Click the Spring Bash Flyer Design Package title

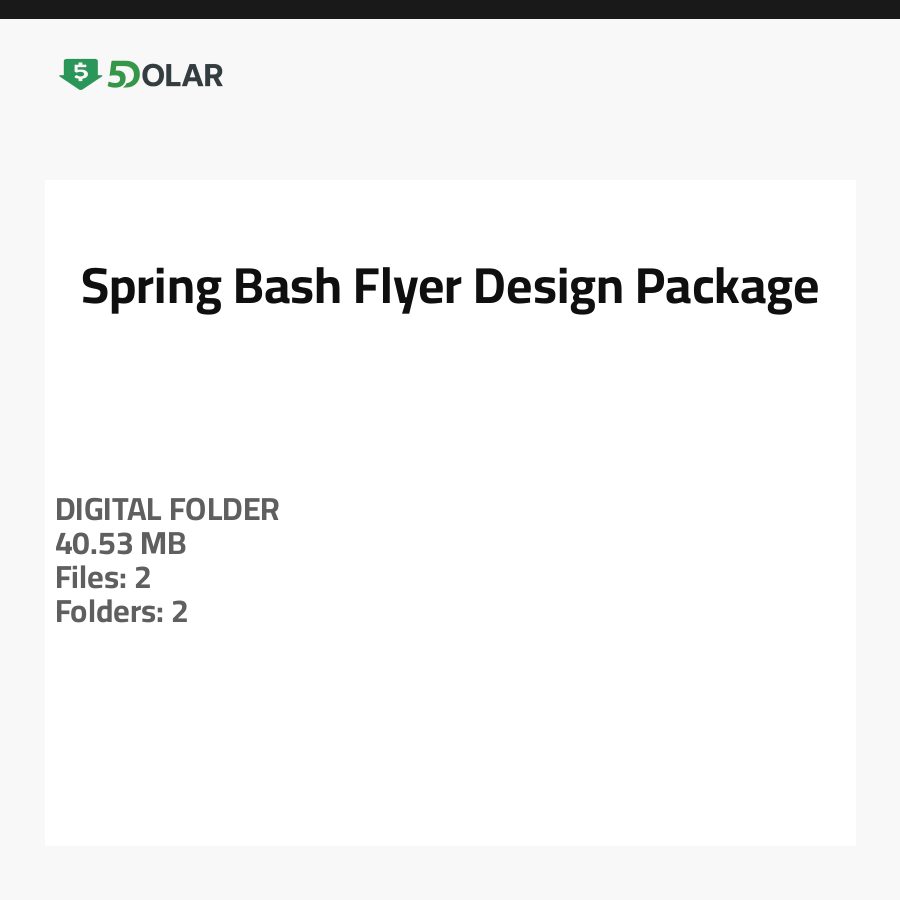(450, 288)
